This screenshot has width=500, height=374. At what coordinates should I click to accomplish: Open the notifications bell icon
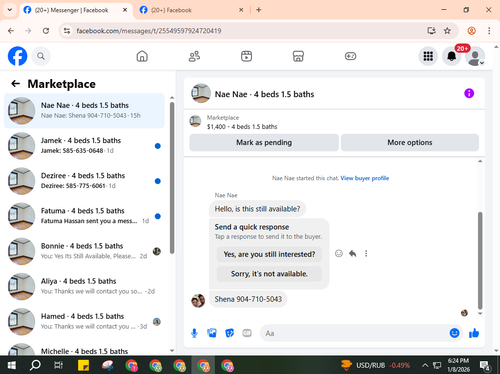click(x=452, y=56)
